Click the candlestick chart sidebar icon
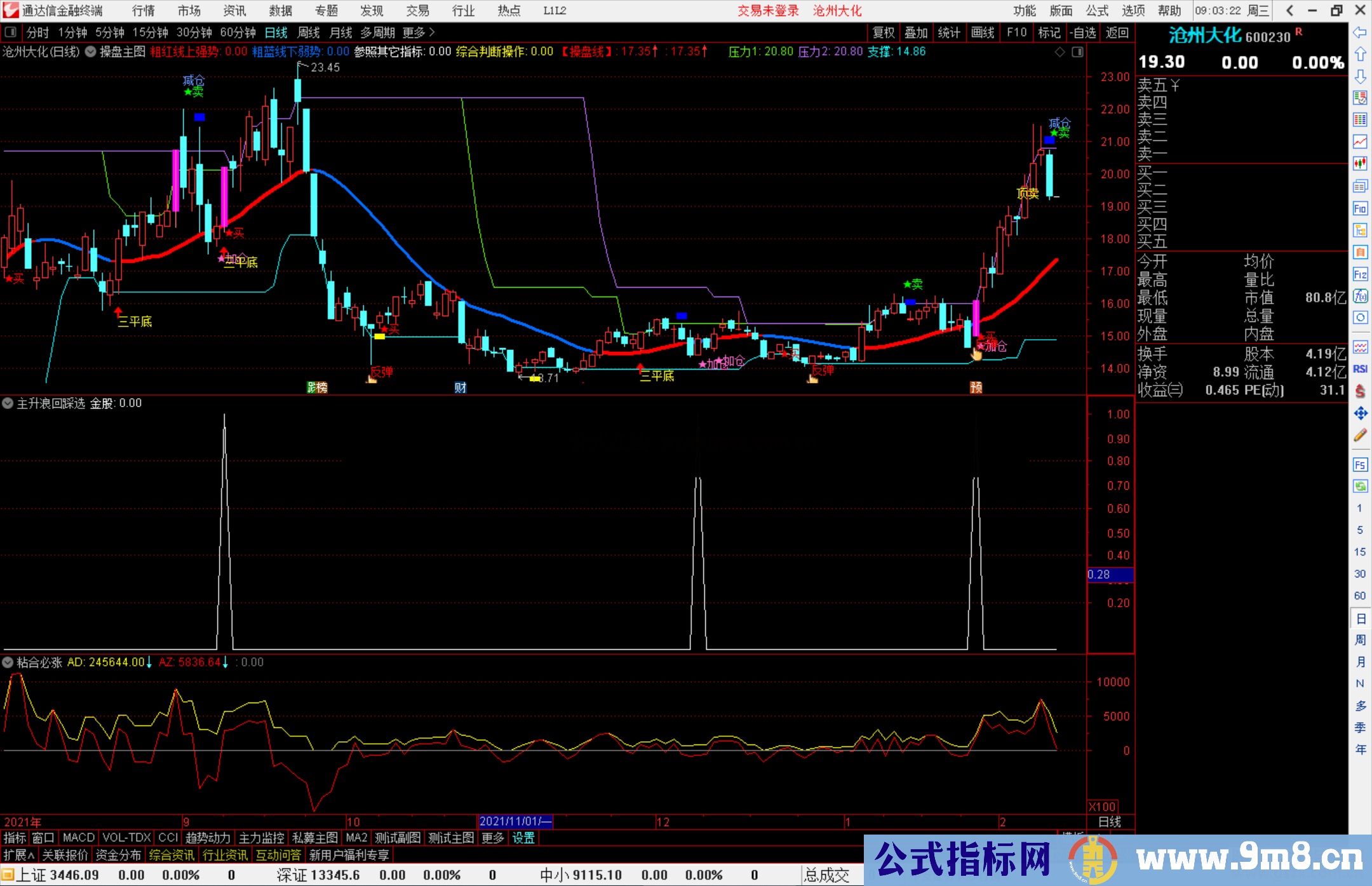 [1360, 163]
